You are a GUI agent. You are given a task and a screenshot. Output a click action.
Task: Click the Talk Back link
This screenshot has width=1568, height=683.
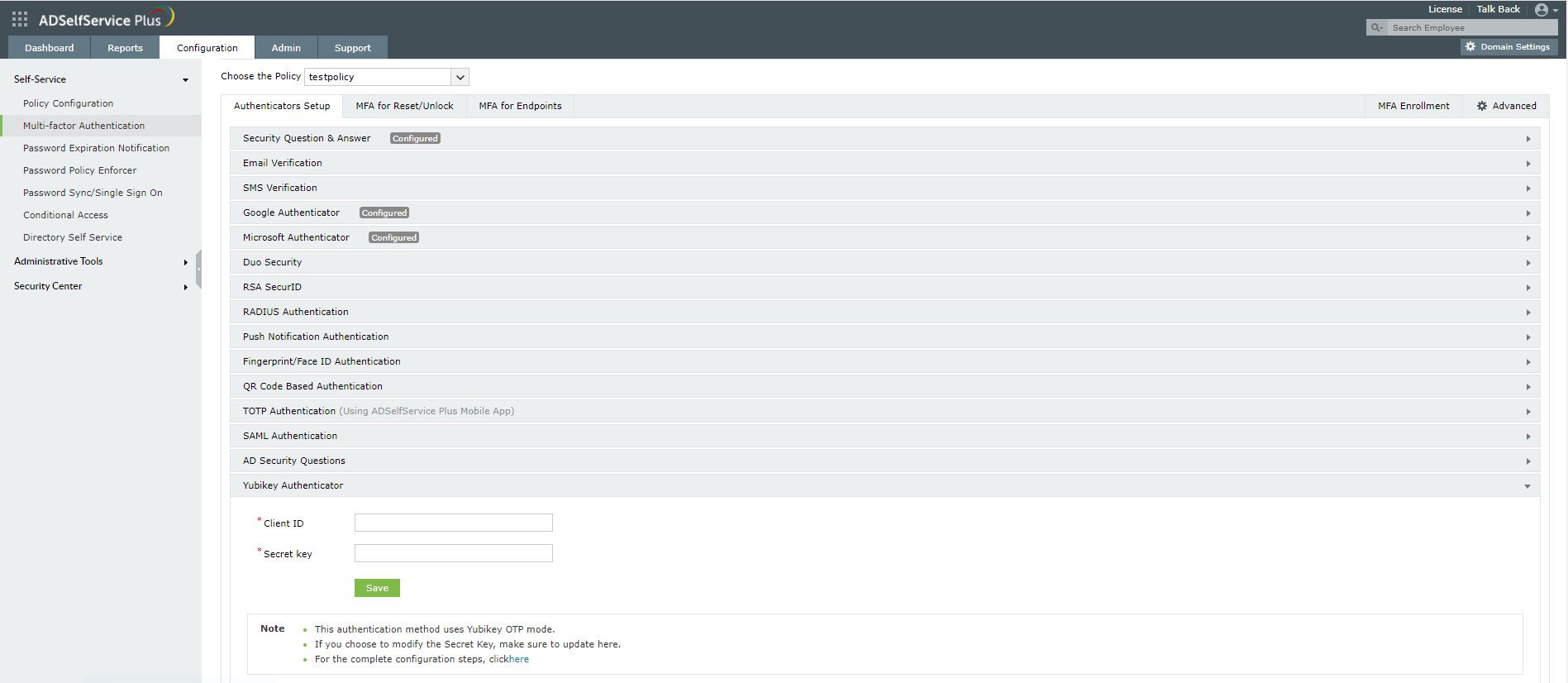(x=1499, y=10)
